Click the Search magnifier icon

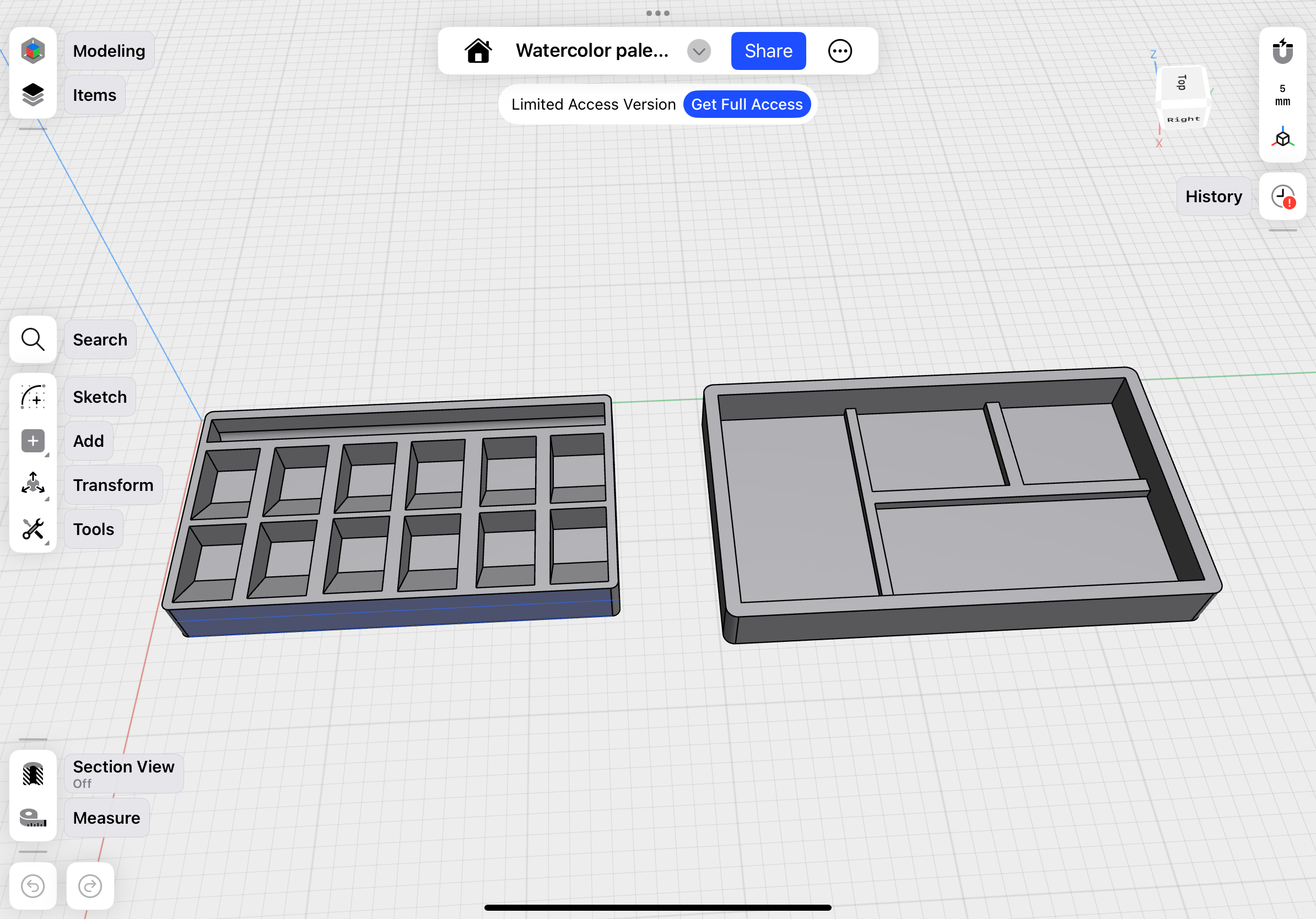coord(33,339)
